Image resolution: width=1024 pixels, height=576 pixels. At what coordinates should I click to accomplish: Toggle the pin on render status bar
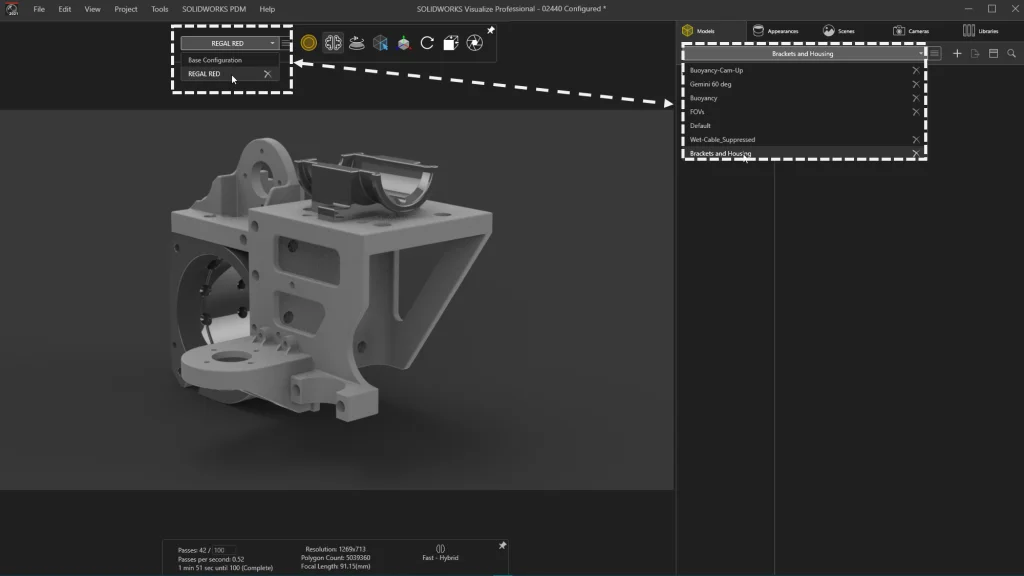tap(502, 545)
